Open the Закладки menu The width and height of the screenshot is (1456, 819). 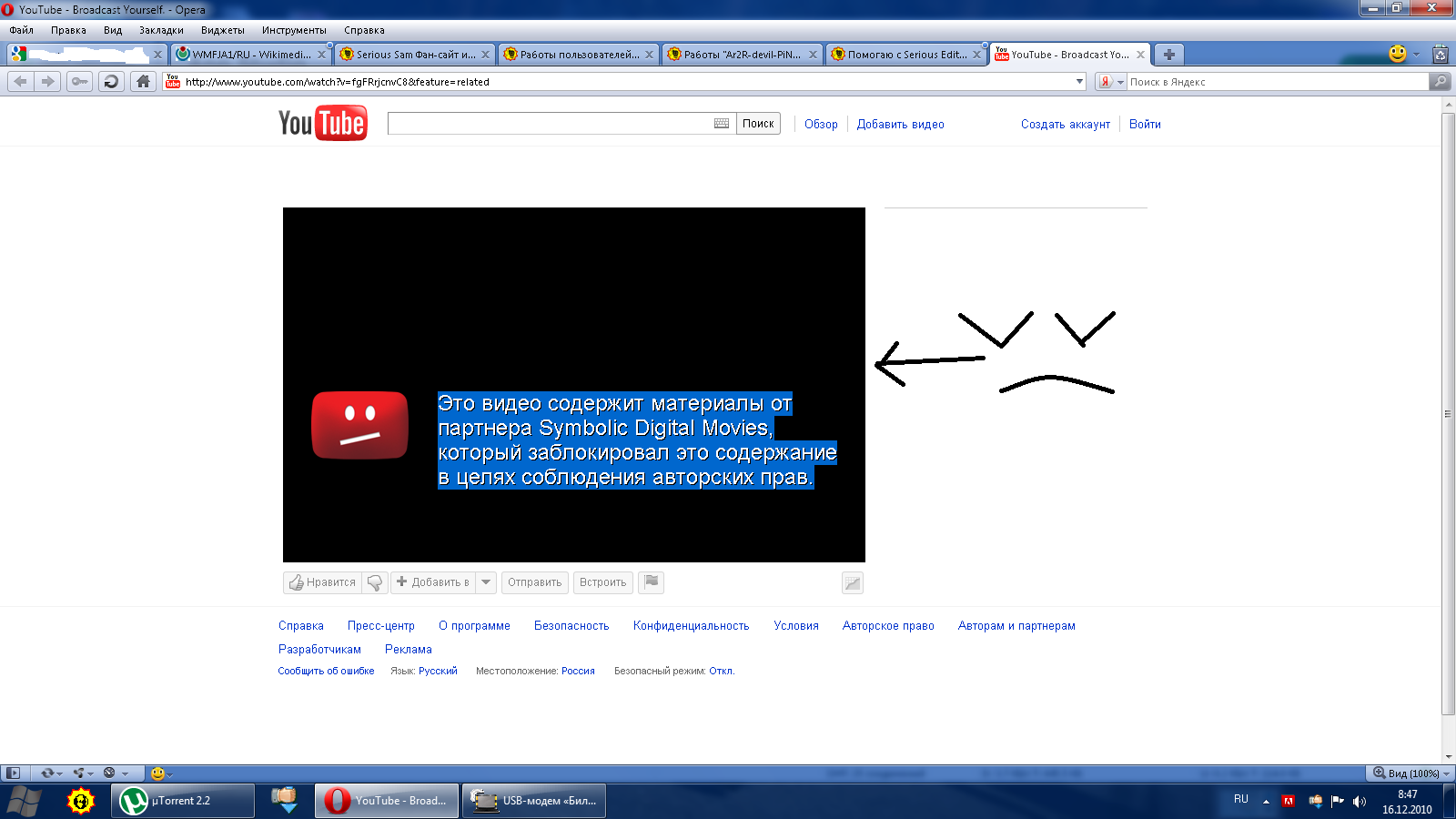coord(161,30)
